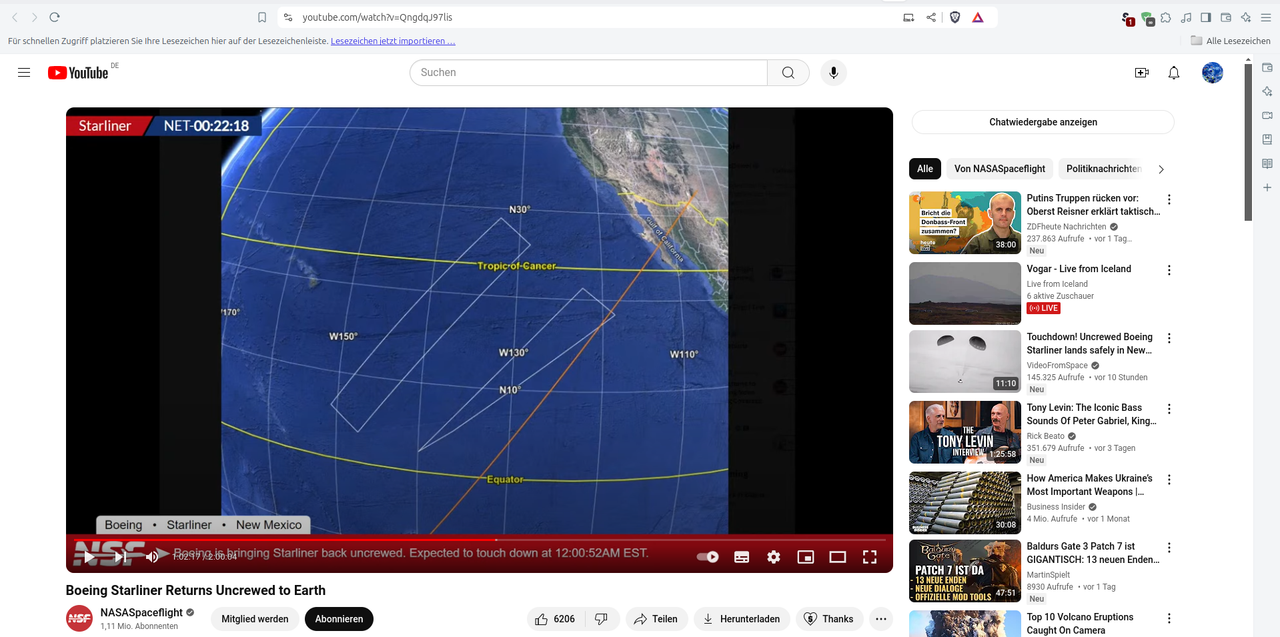Click Abonnieren subscribe button
Screen dimensions: 1280x637
339,619
